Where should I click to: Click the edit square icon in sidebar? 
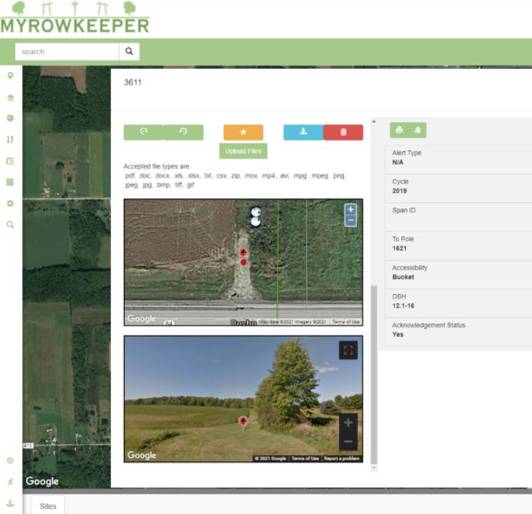point(10,161)
